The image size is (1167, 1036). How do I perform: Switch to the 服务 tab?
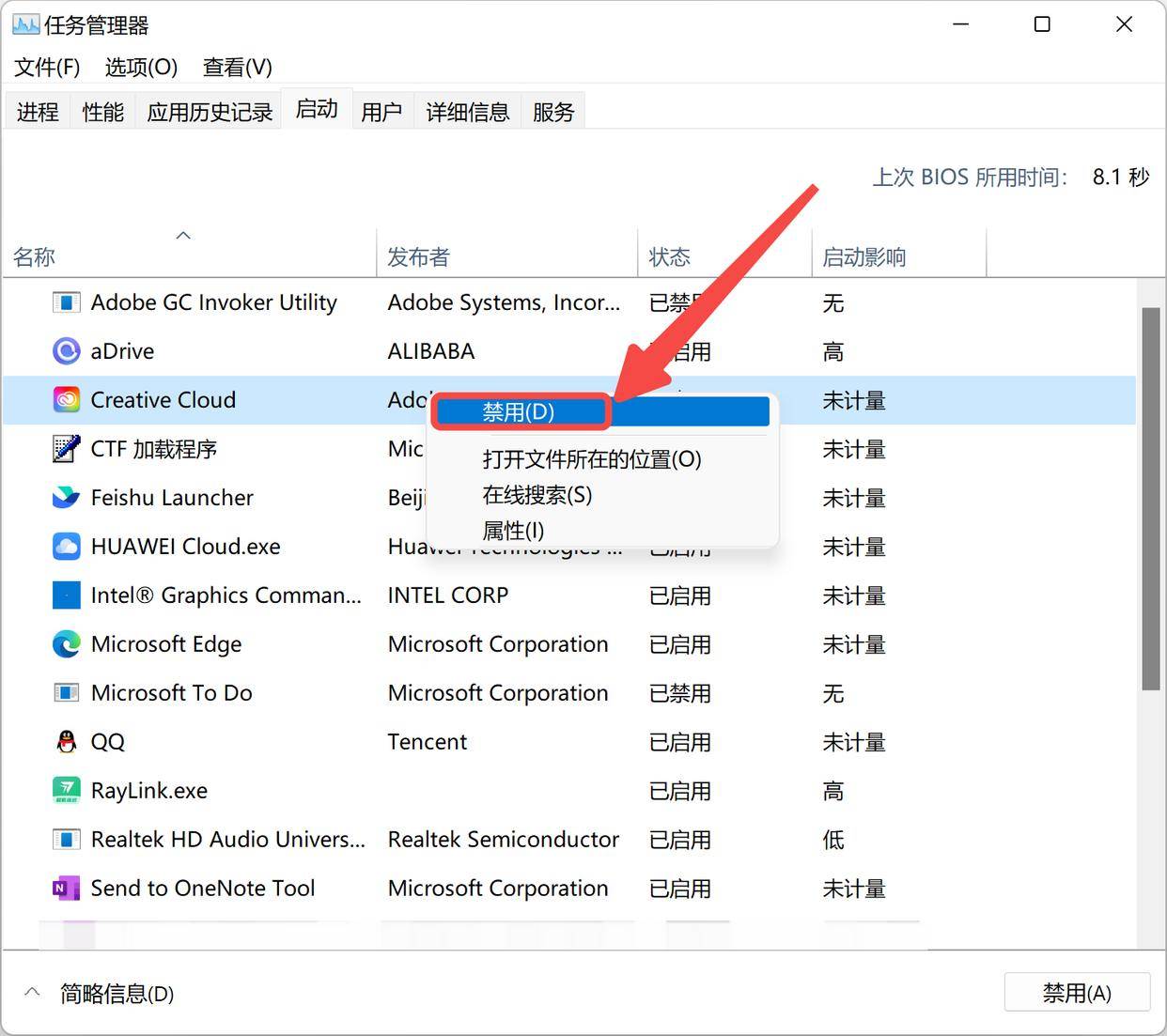(553, 112)
